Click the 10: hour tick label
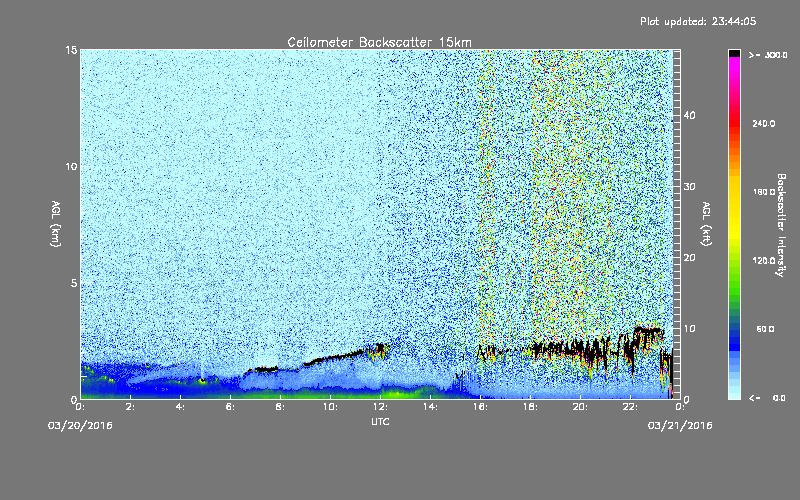Image resolution: width=800 pixels, height=500 pixels. point(330,407)
